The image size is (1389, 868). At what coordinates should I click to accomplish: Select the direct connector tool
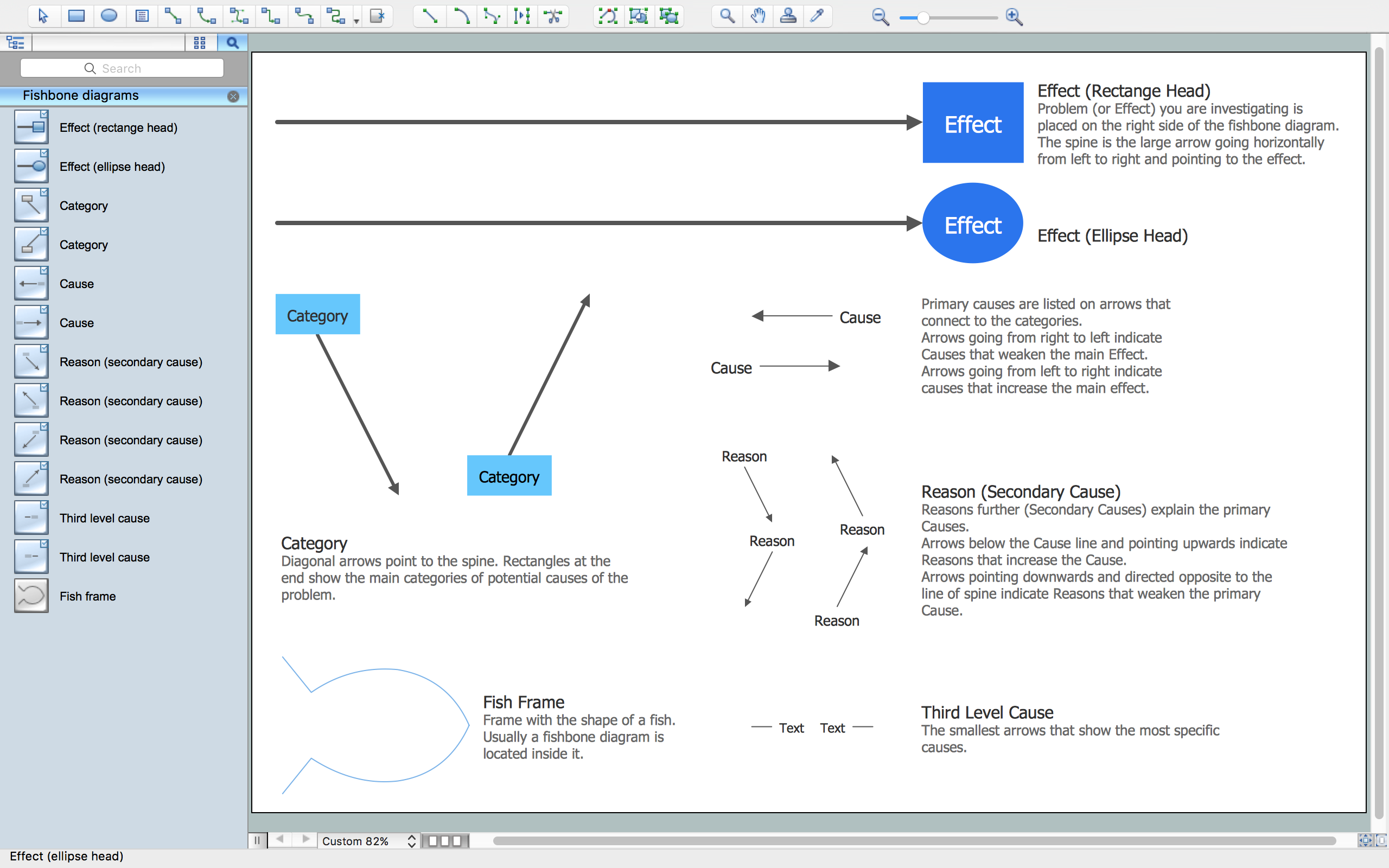coord(173,16)
